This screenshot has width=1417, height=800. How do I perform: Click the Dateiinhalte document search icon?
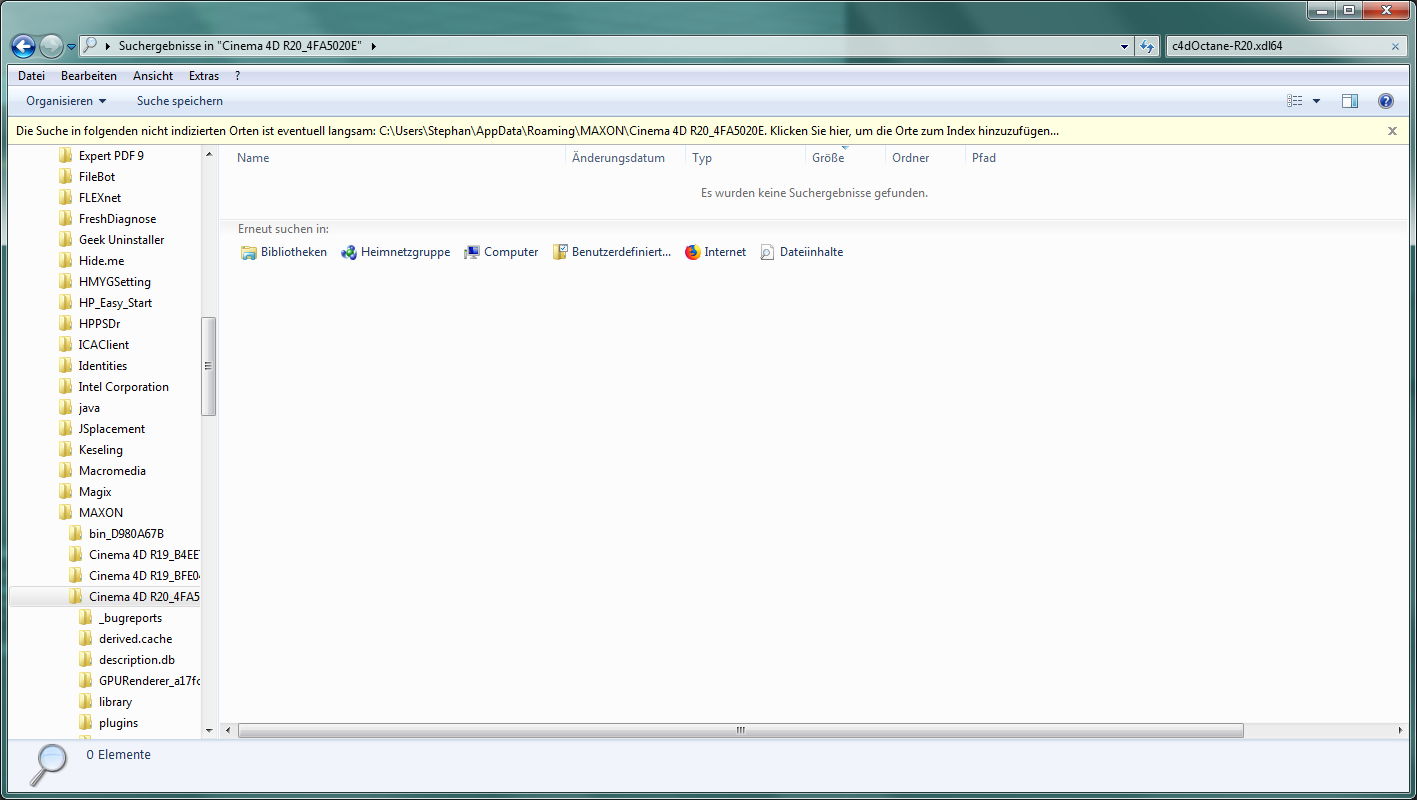[768, 252]
